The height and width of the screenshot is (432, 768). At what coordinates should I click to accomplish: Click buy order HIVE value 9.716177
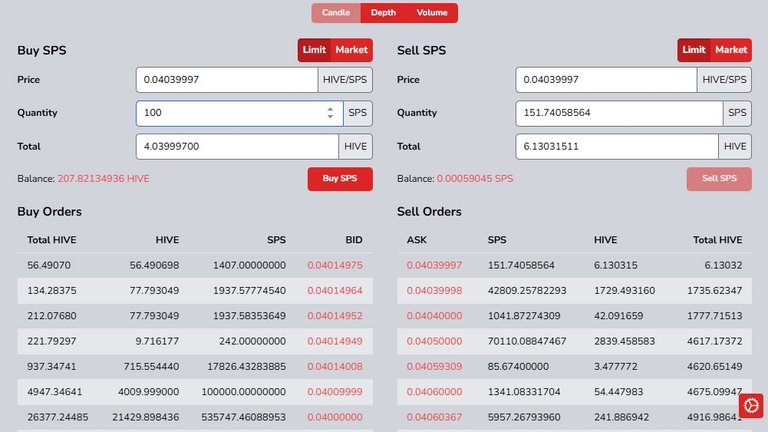157,341
